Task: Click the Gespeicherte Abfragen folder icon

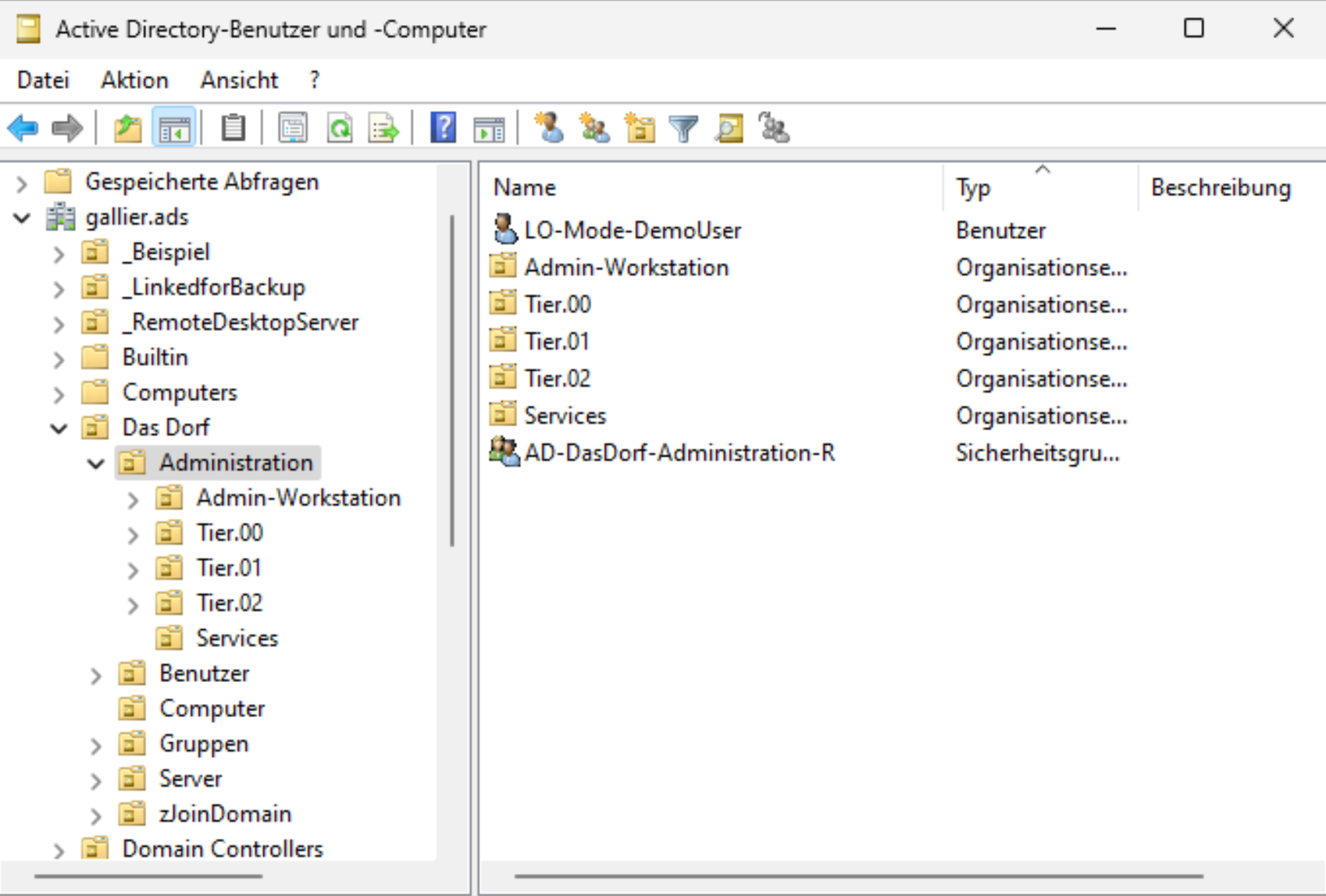Action: (x=58, y=181)
